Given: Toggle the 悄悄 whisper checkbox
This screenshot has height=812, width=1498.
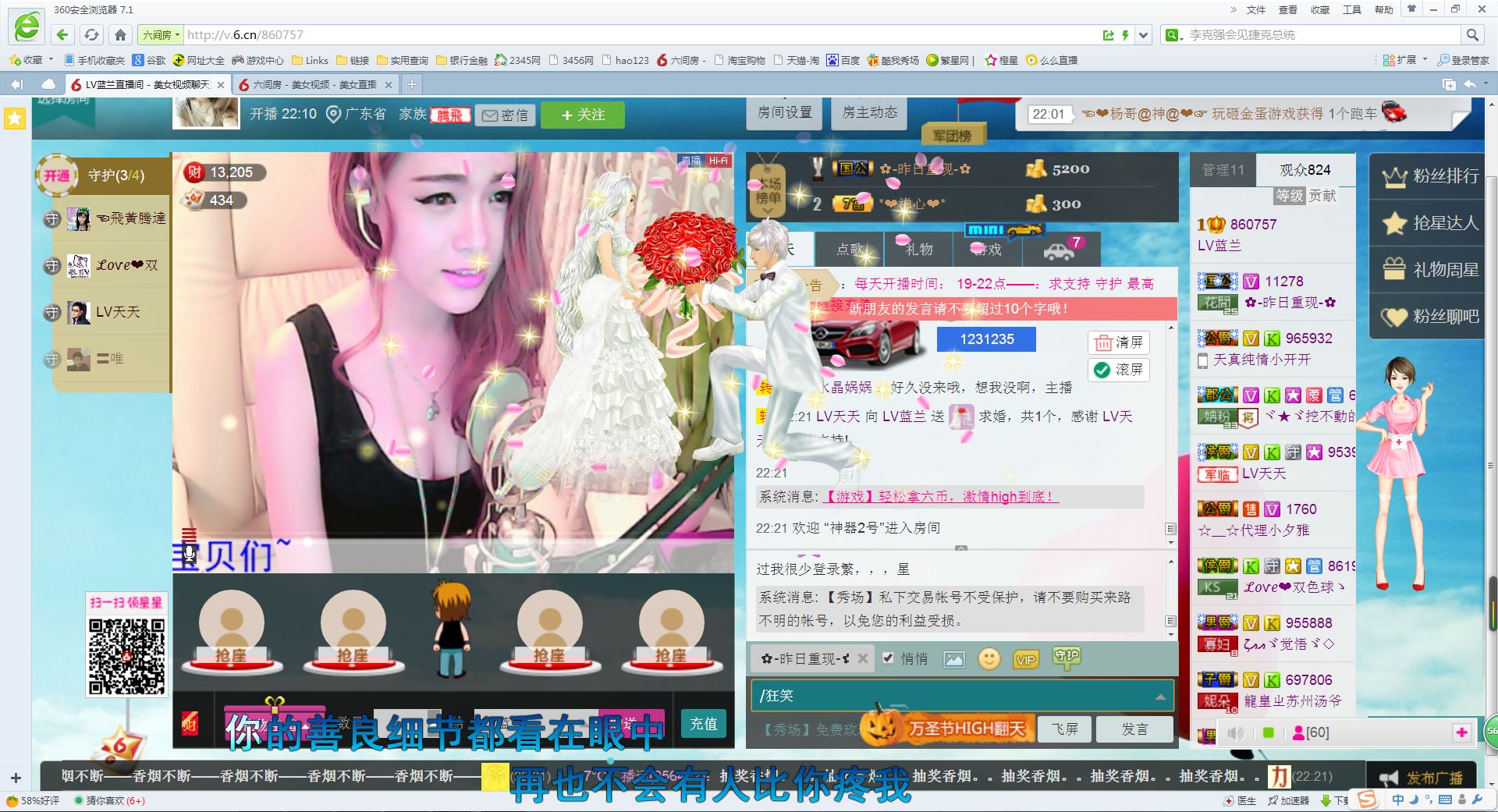Looking at the screenshot, I should point(888,658).
